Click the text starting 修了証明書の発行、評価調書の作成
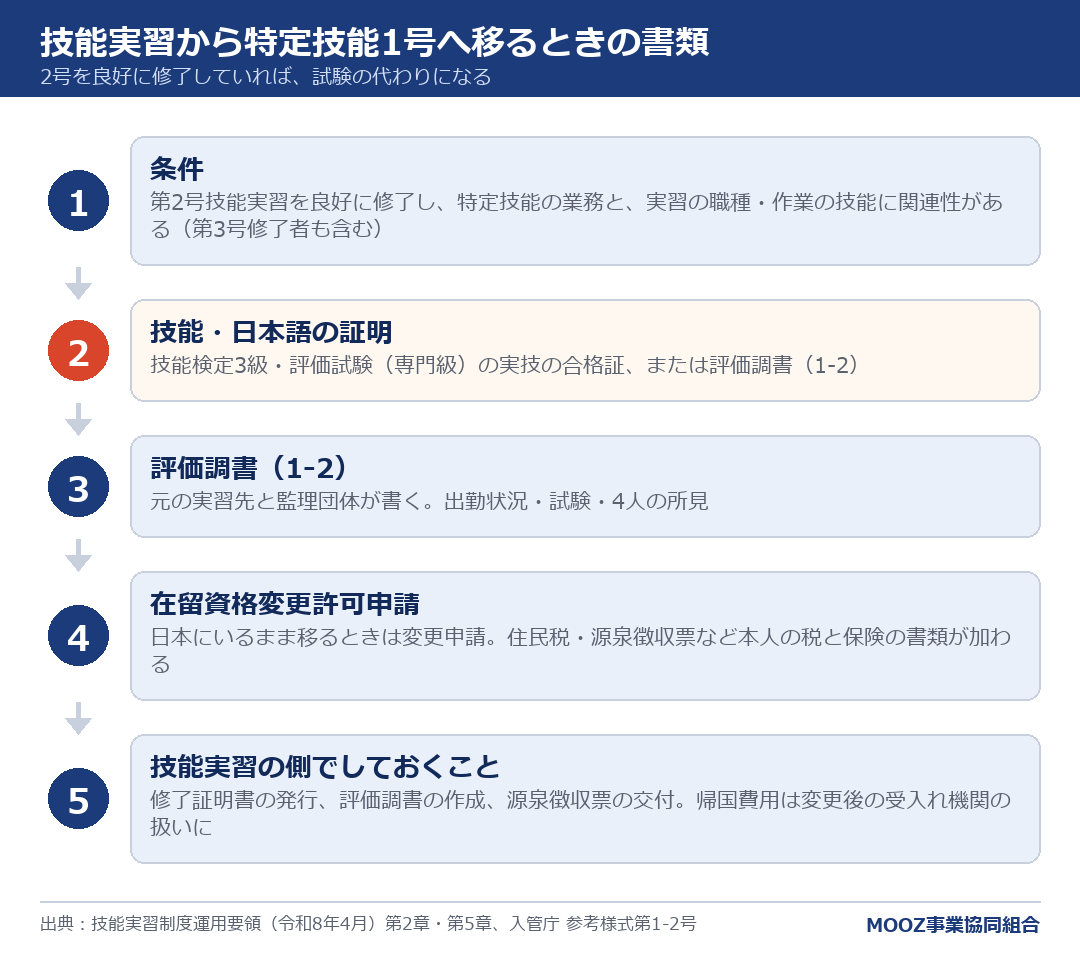 [581, 813]
